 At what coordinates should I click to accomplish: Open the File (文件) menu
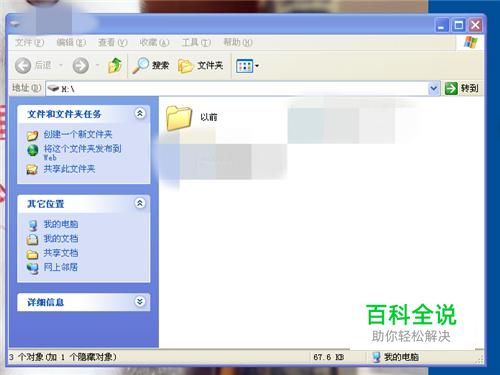pyautogui.click(x=30, y=43)
